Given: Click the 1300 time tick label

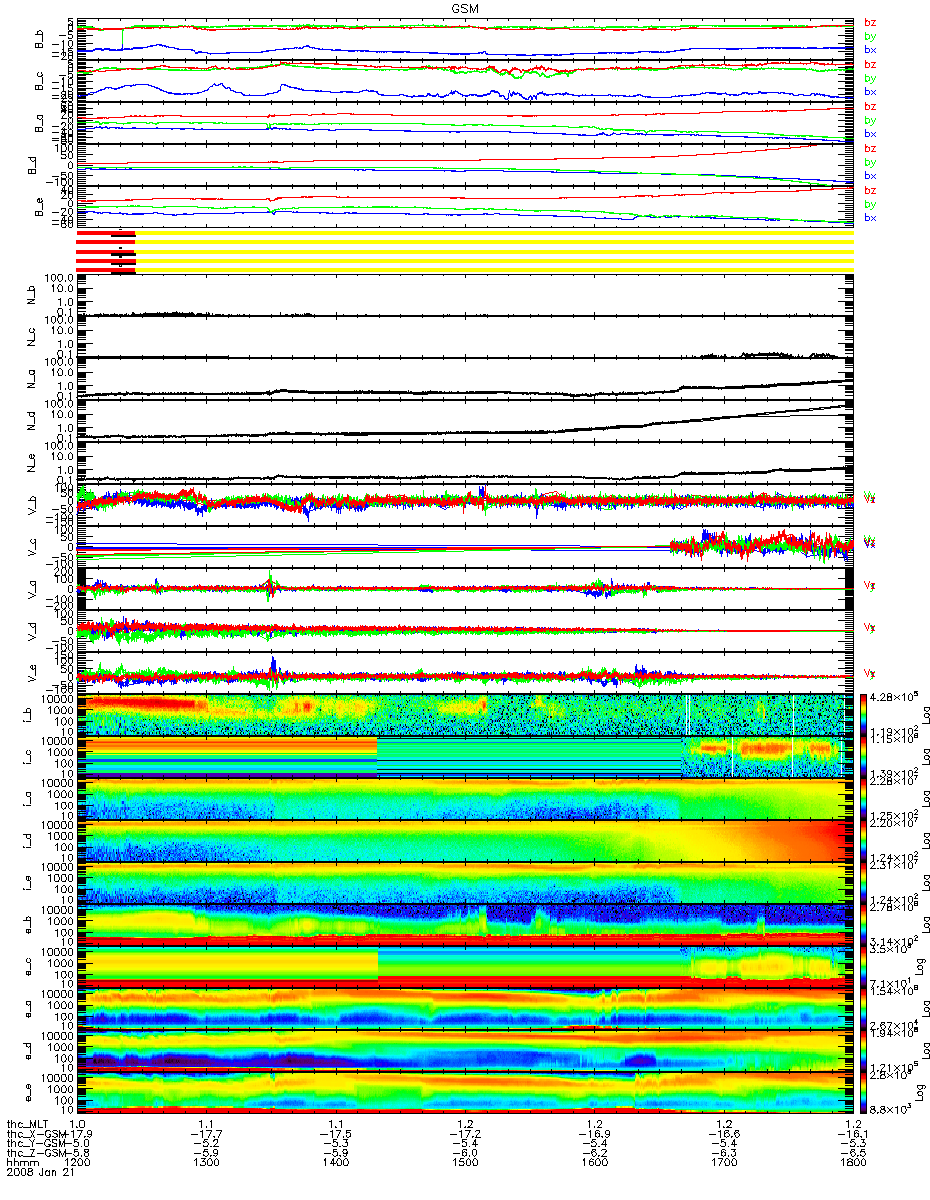Looking at the screenshot, I should coord(206,1164).
